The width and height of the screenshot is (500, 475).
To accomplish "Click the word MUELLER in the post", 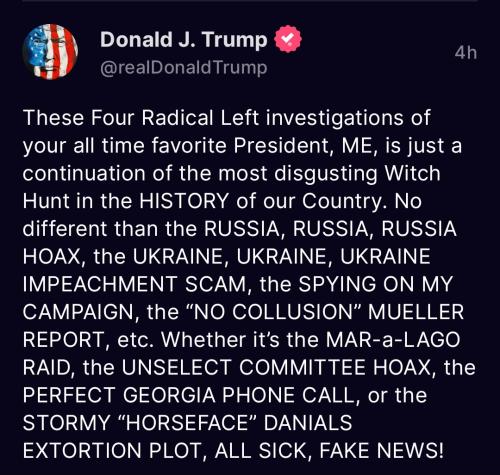I will [x=415, y=312].
